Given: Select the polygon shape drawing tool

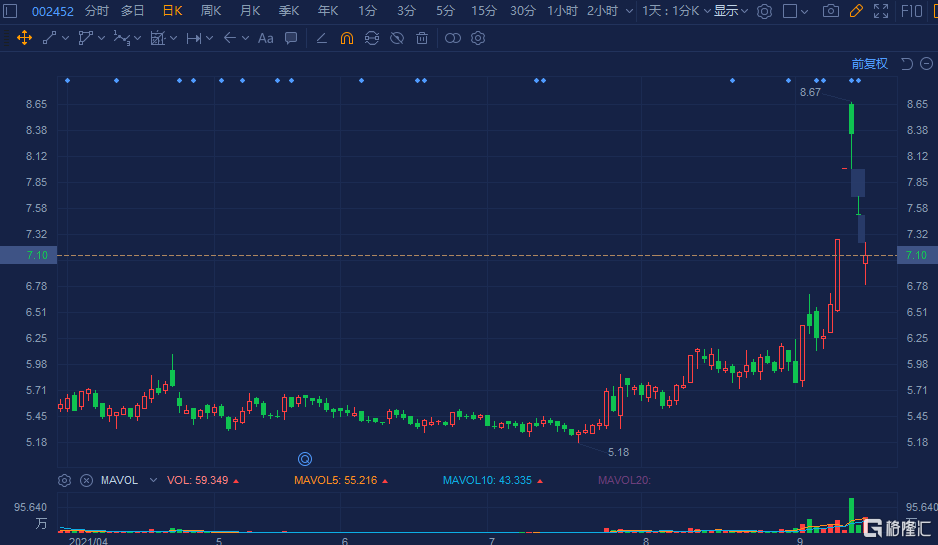Looking at the screenshot, I should coord(86,38).
